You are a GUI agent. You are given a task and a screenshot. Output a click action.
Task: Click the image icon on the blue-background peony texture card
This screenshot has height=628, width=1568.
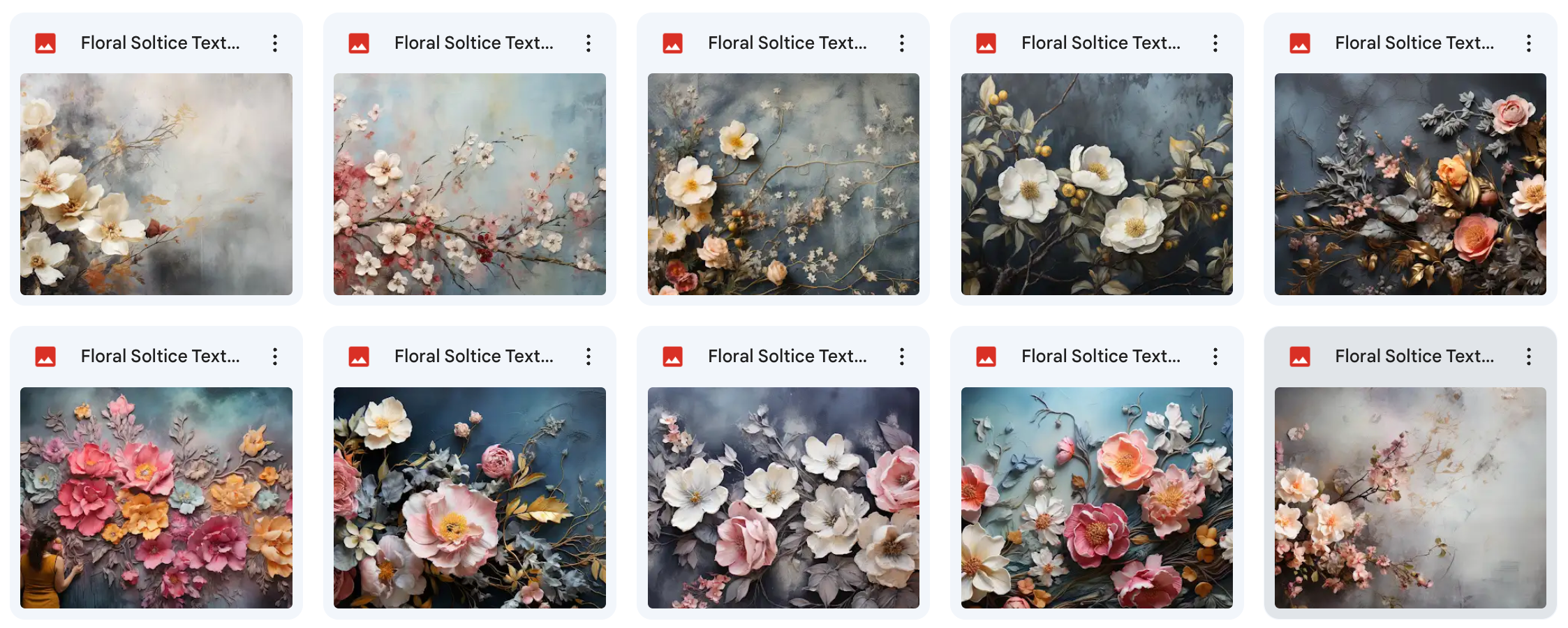coord(358,356)
